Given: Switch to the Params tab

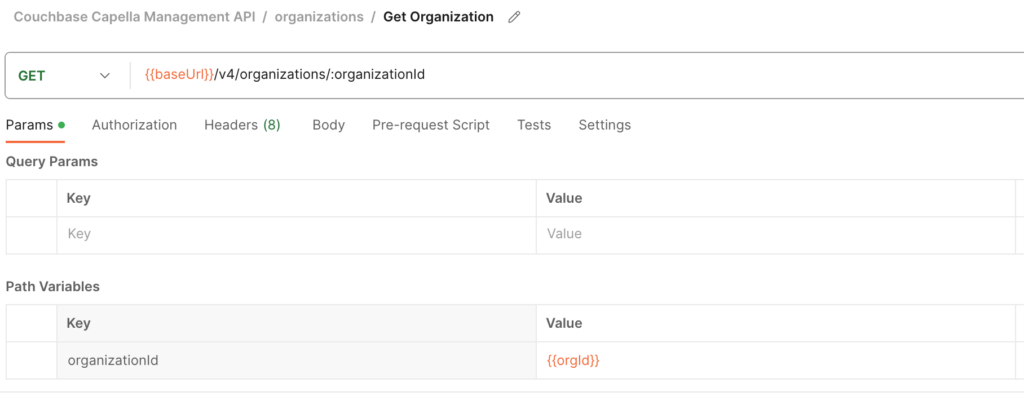Looking at the screenshot, I should coord(35,125).
